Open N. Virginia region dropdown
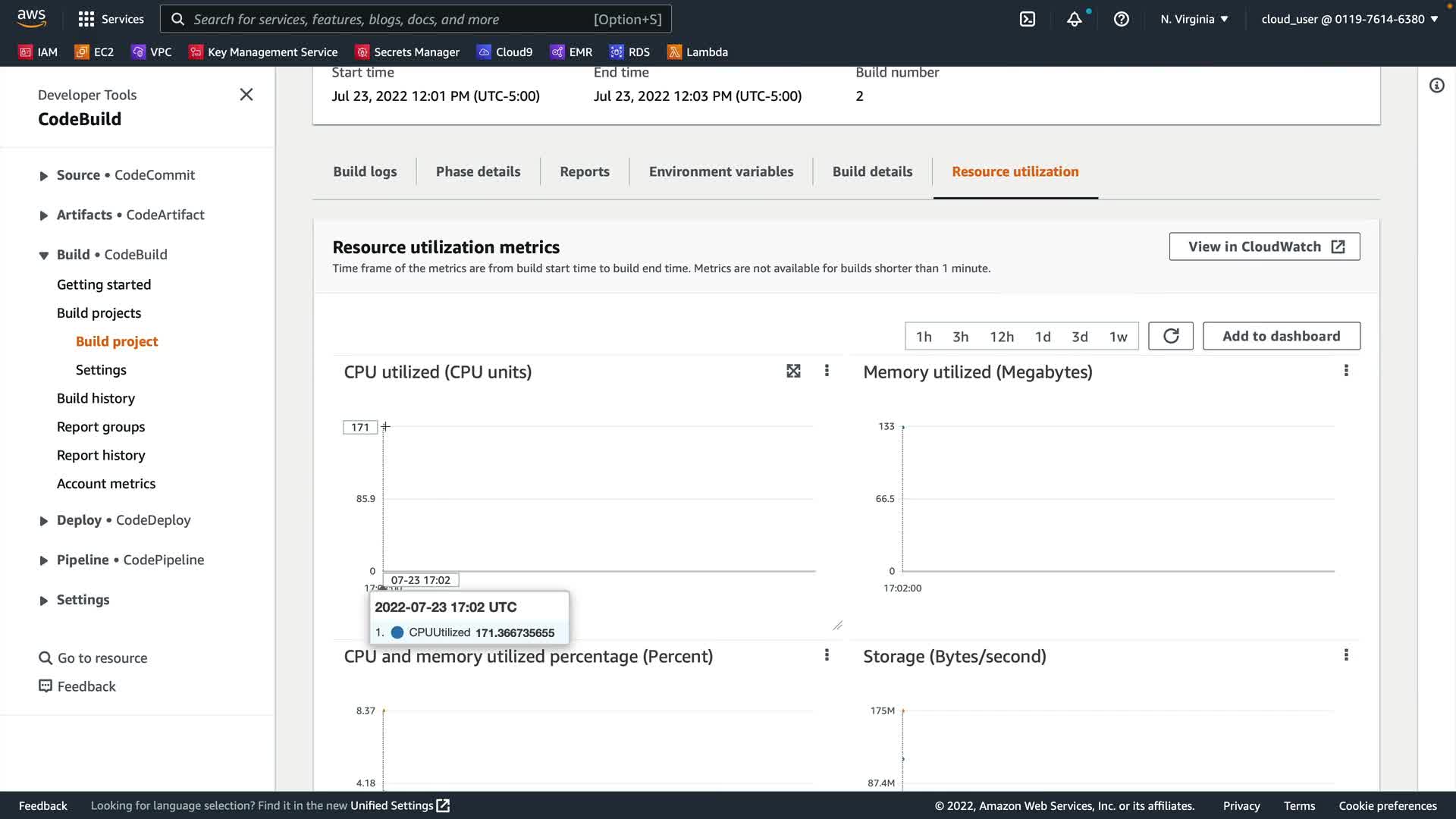 (x=1194, y=19)
